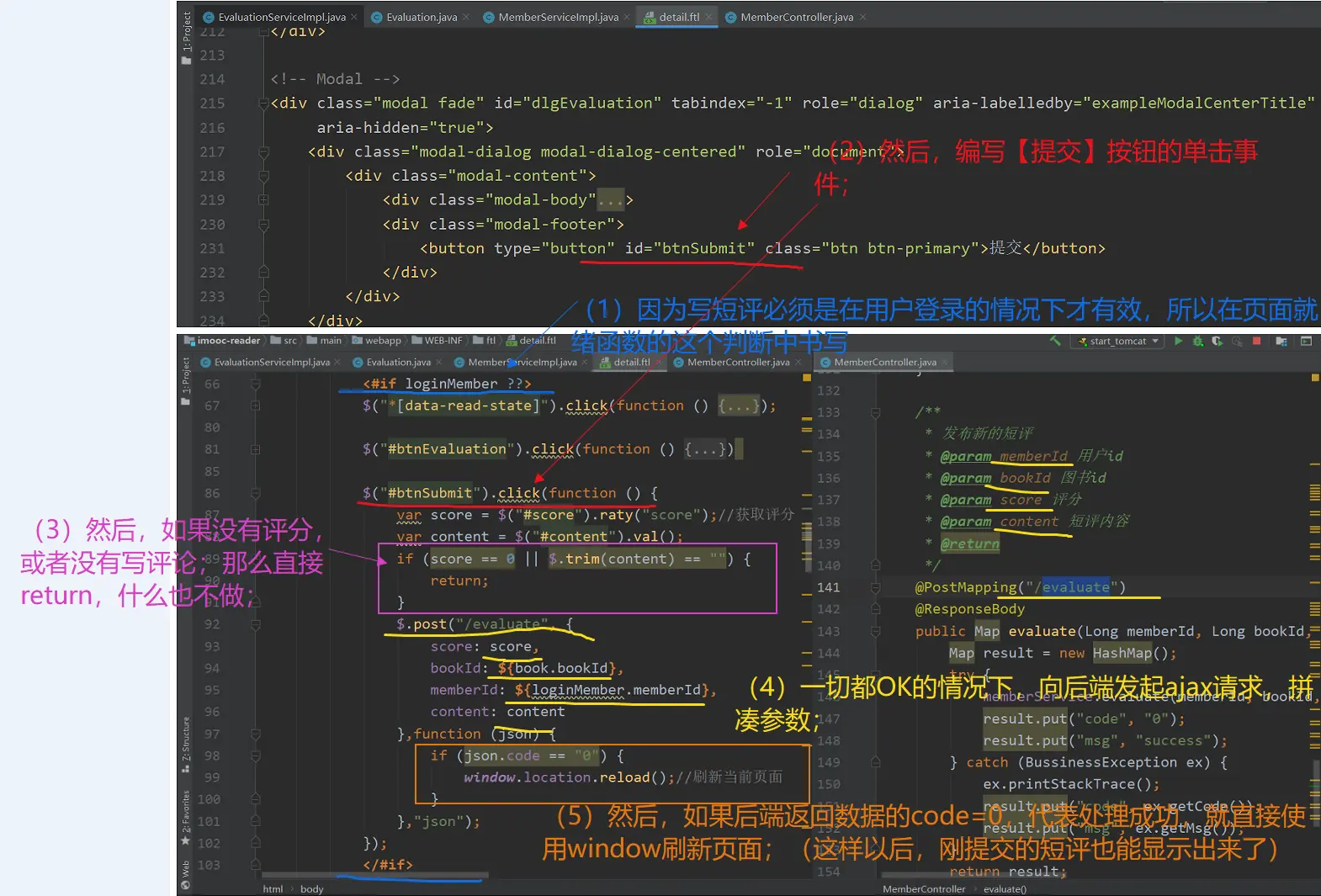1321x896 pixels.
Task: Click the green Run button in toolbar
Action: tap(1178, 341)
